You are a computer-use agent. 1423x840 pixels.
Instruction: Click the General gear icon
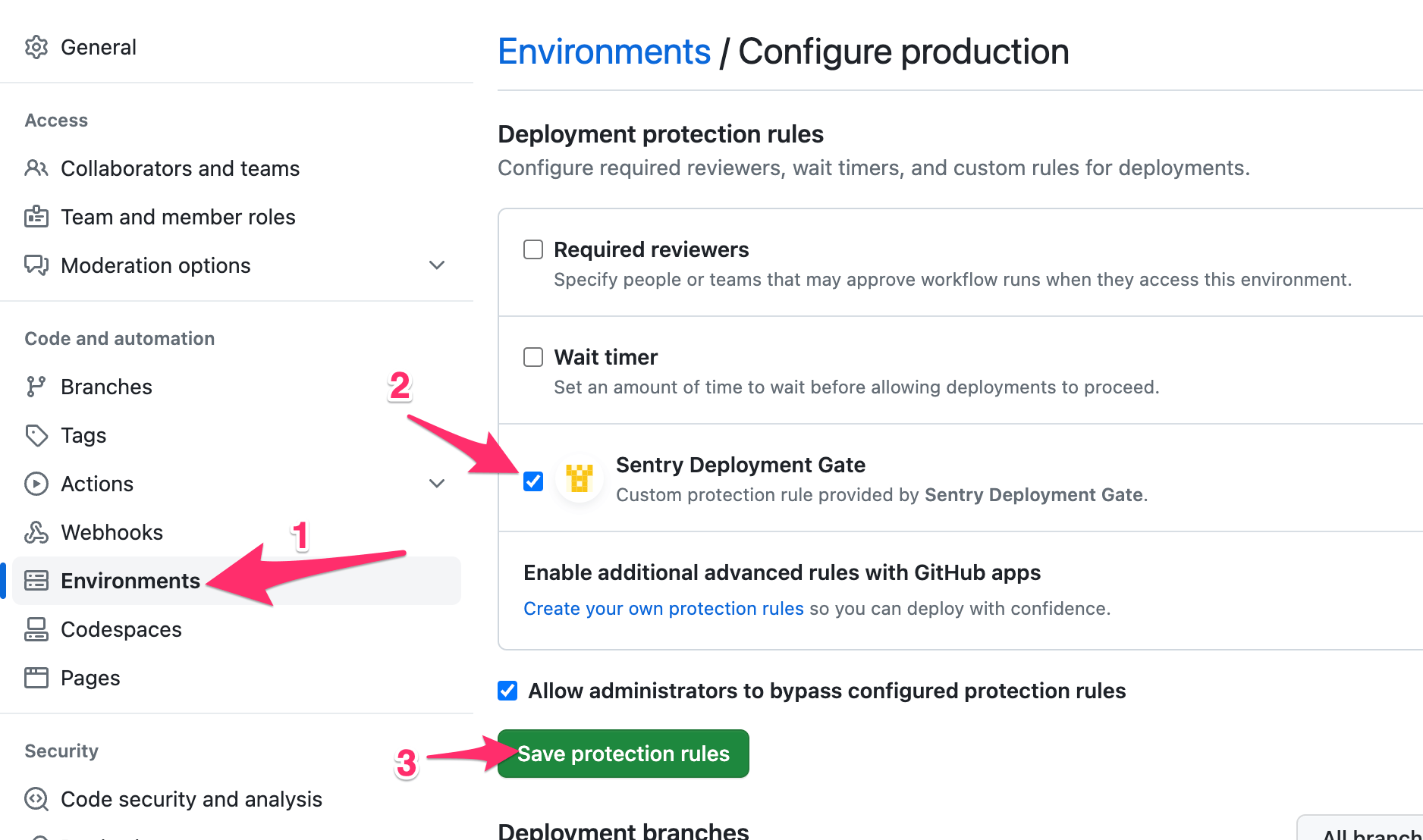(36, 47)
